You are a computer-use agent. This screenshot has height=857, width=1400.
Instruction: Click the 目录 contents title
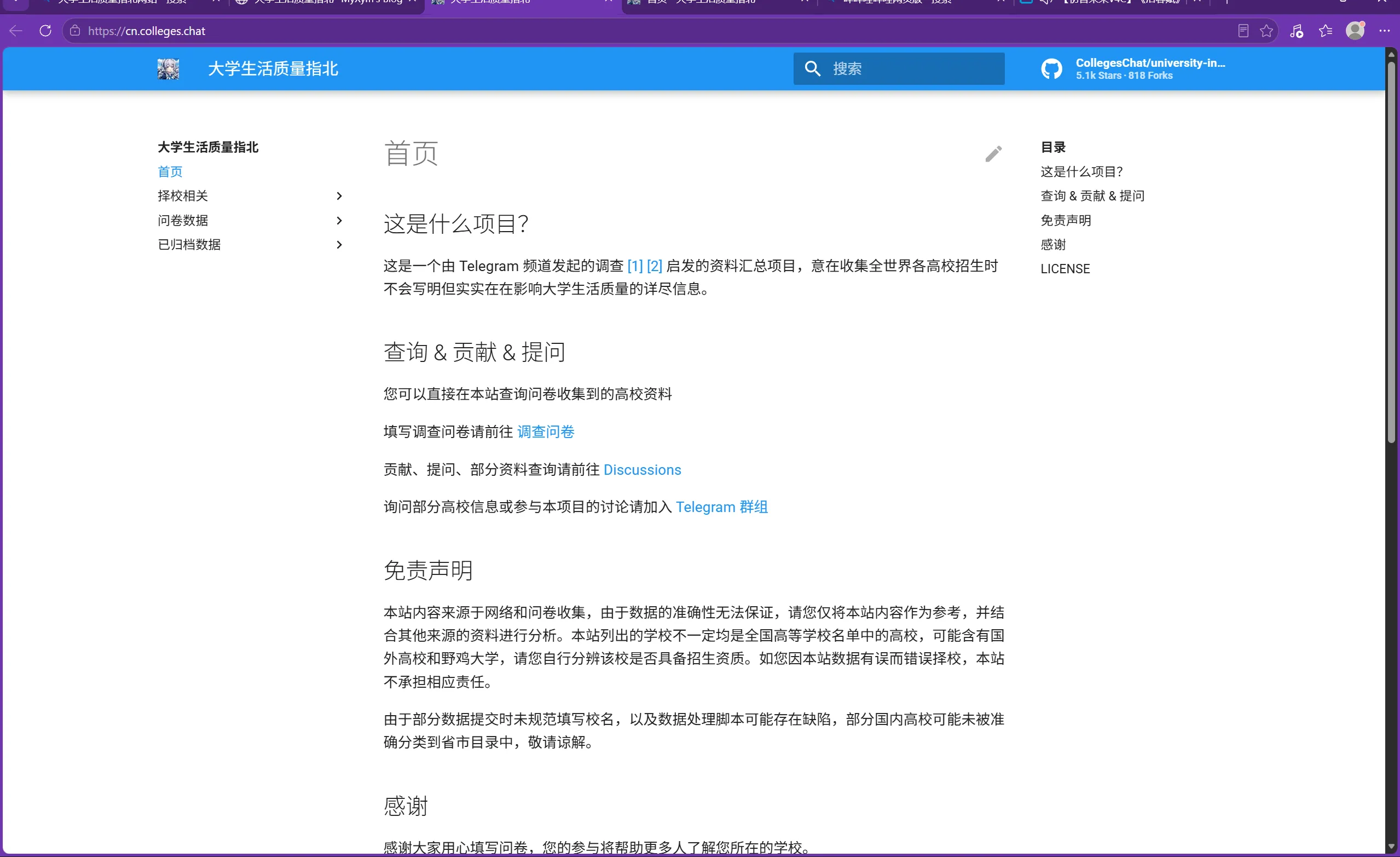click(1053, 147)
